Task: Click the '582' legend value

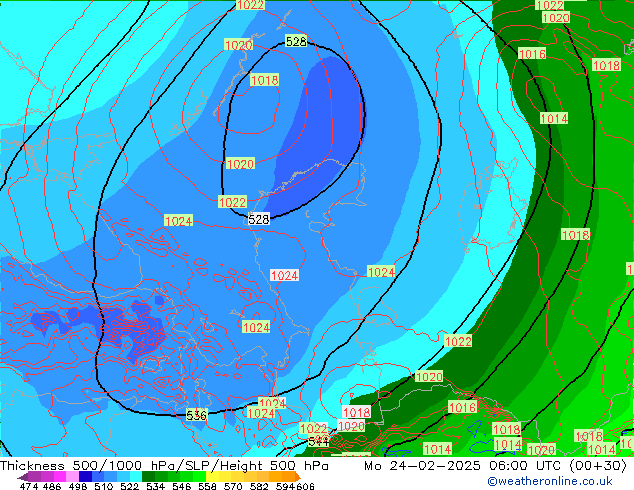Action: click(259, 486)
